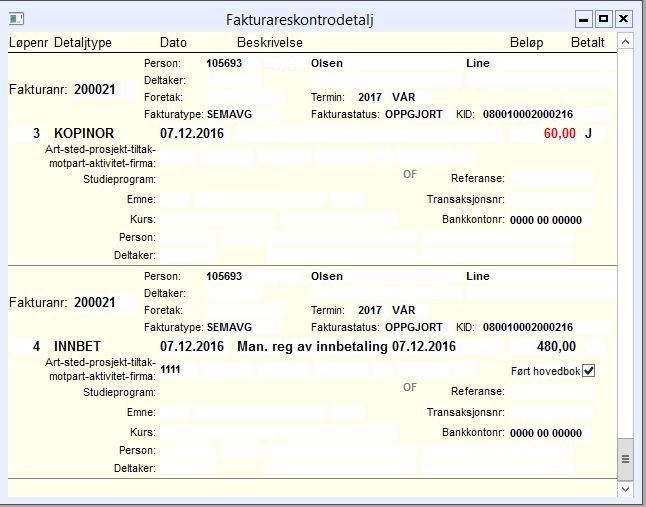The image size is (646, 507).
Task: Click Fakturastatus OPPGJORT in INNBET record
Action: (x=414, y=327)
